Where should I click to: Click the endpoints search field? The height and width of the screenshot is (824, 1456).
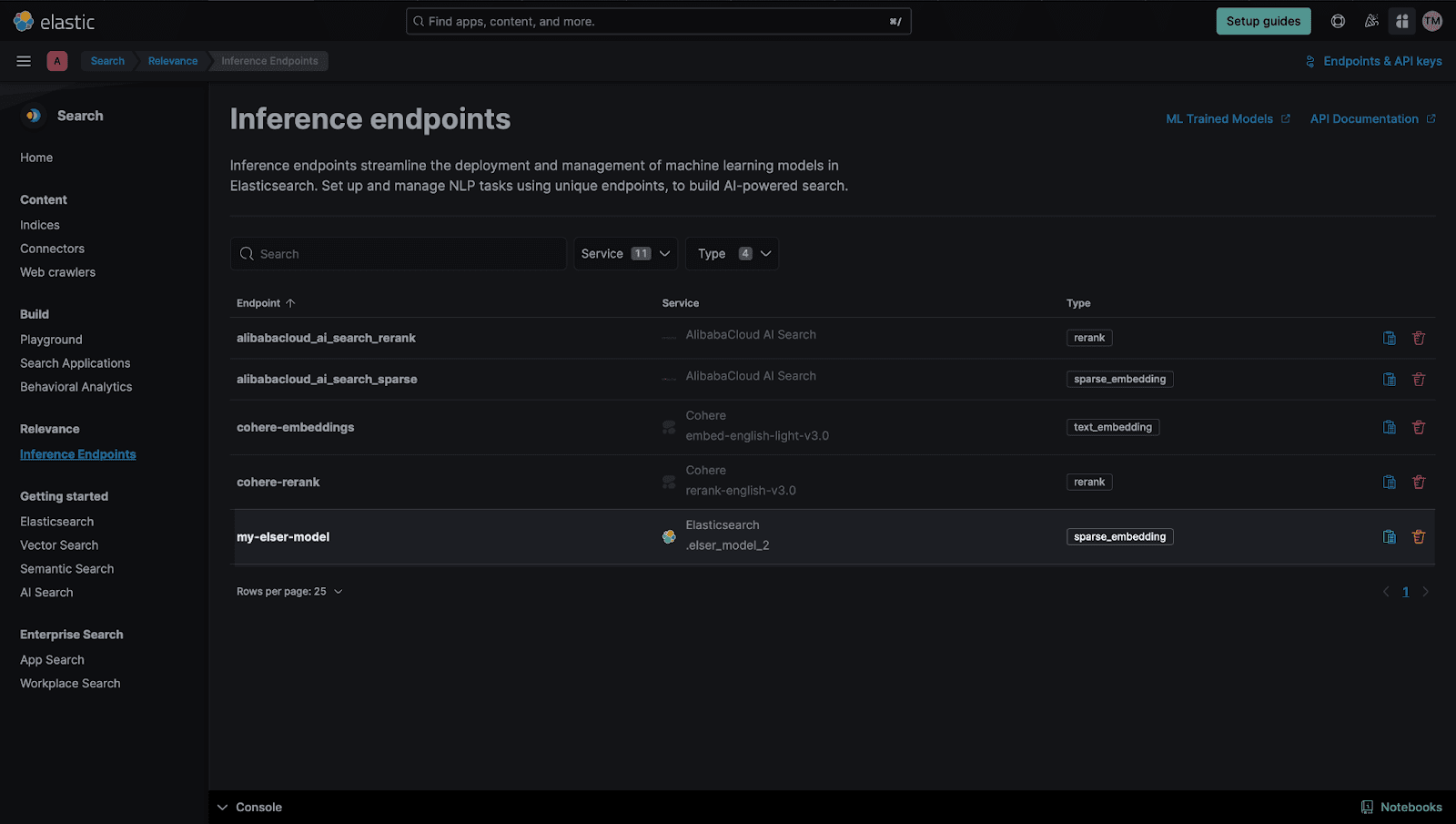[398, 253]
